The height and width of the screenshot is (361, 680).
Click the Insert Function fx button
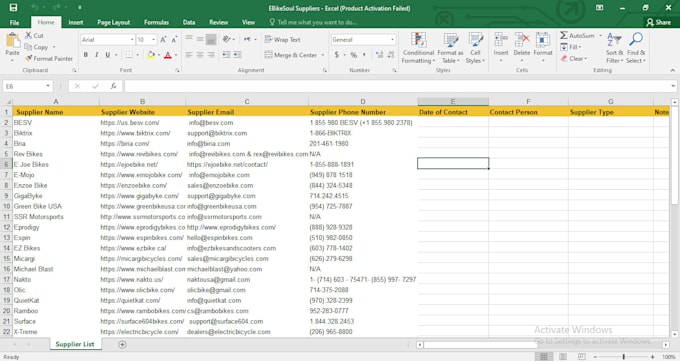pyautogui.click(x=113, y=86)
